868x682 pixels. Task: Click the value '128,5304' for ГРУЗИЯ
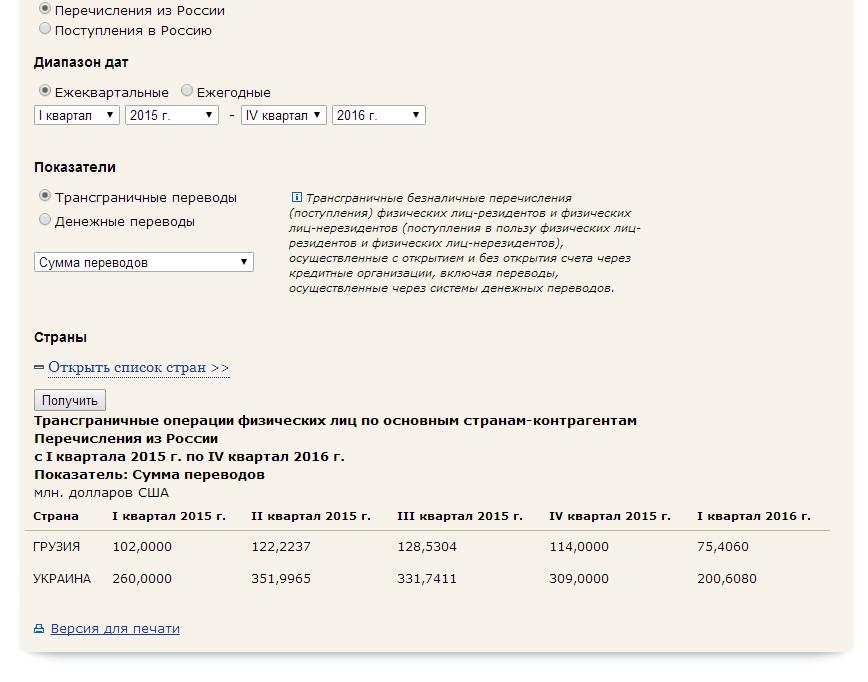click(x=427, y=547)
